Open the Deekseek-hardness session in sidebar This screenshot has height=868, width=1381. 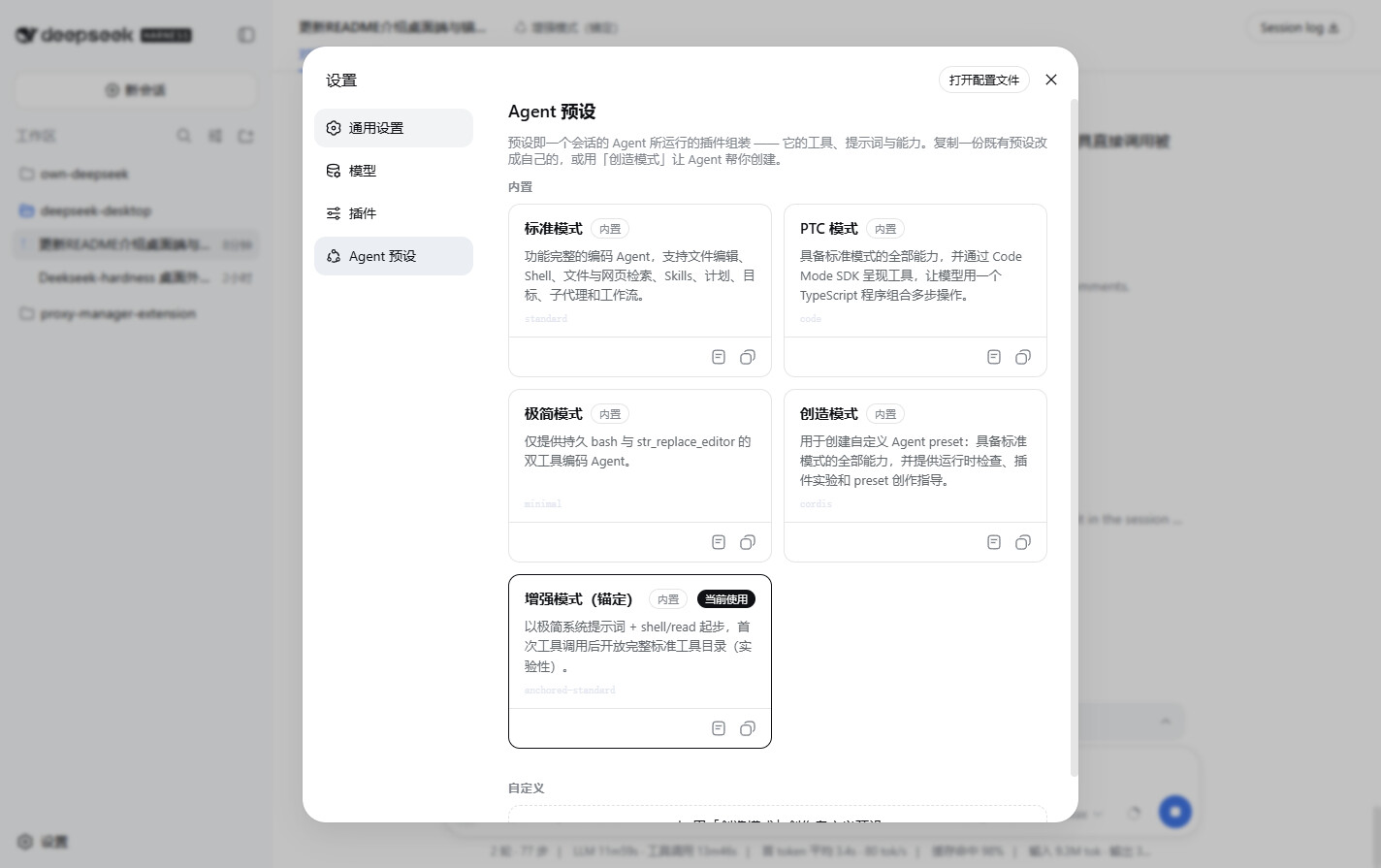(x=137, y=277)
